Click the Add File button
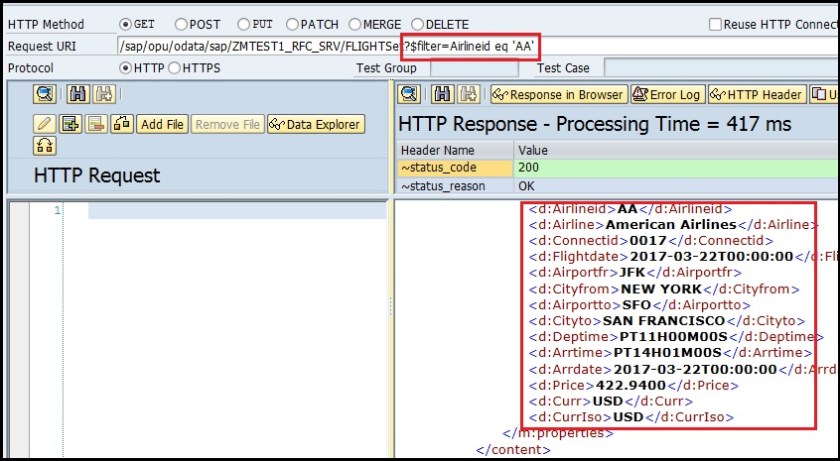This screenshot has width=840, height=461. (x=162, y=124)
